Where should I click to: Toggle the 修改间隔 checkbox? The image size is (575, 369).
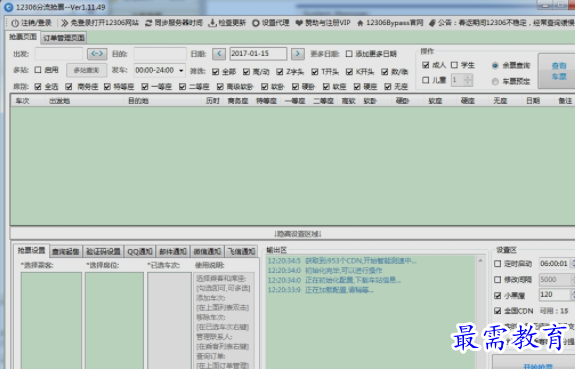click(498, 280)
